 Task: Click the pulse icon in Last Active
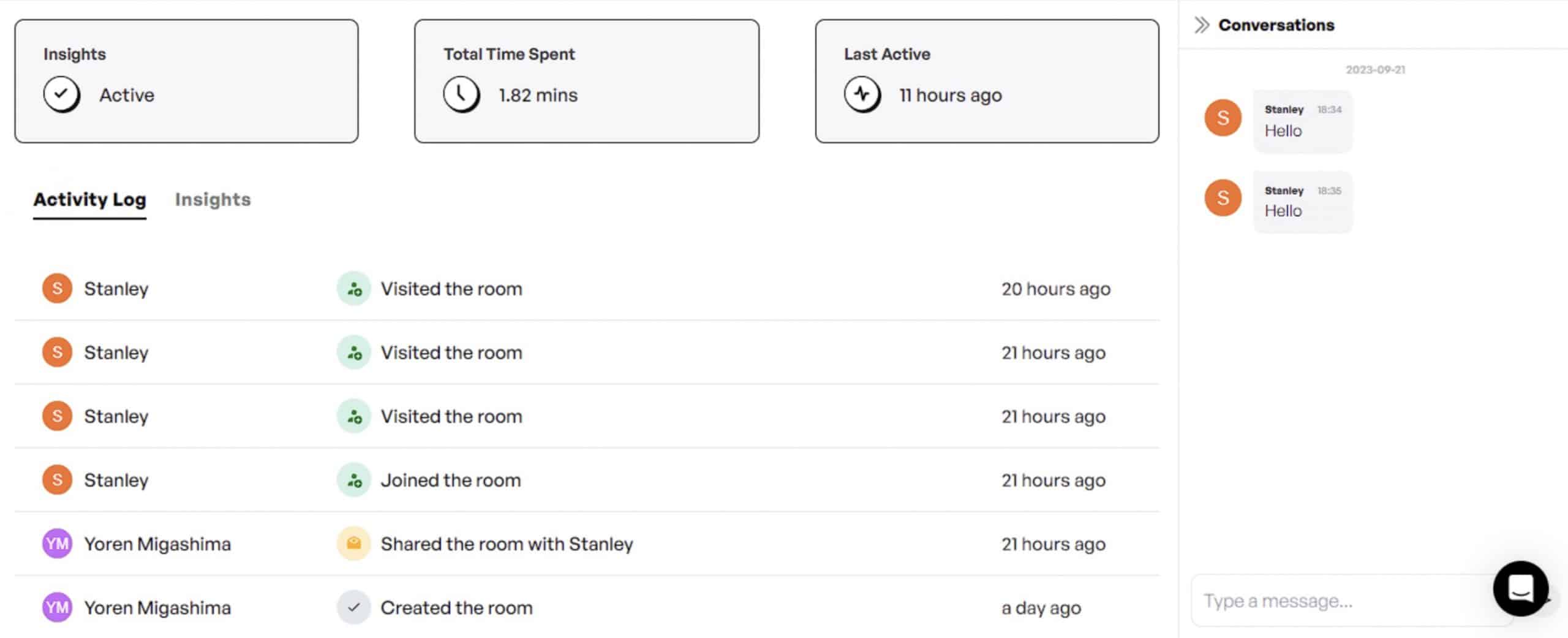tap(862, 94)
